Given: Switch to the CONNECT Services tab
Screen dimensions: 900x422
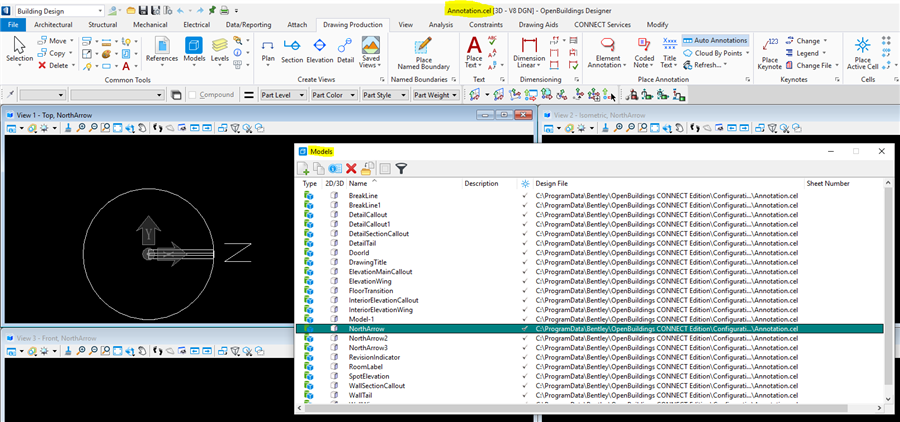Looking at the screenshot, I should pyautogui.click(x=602, y=25).
